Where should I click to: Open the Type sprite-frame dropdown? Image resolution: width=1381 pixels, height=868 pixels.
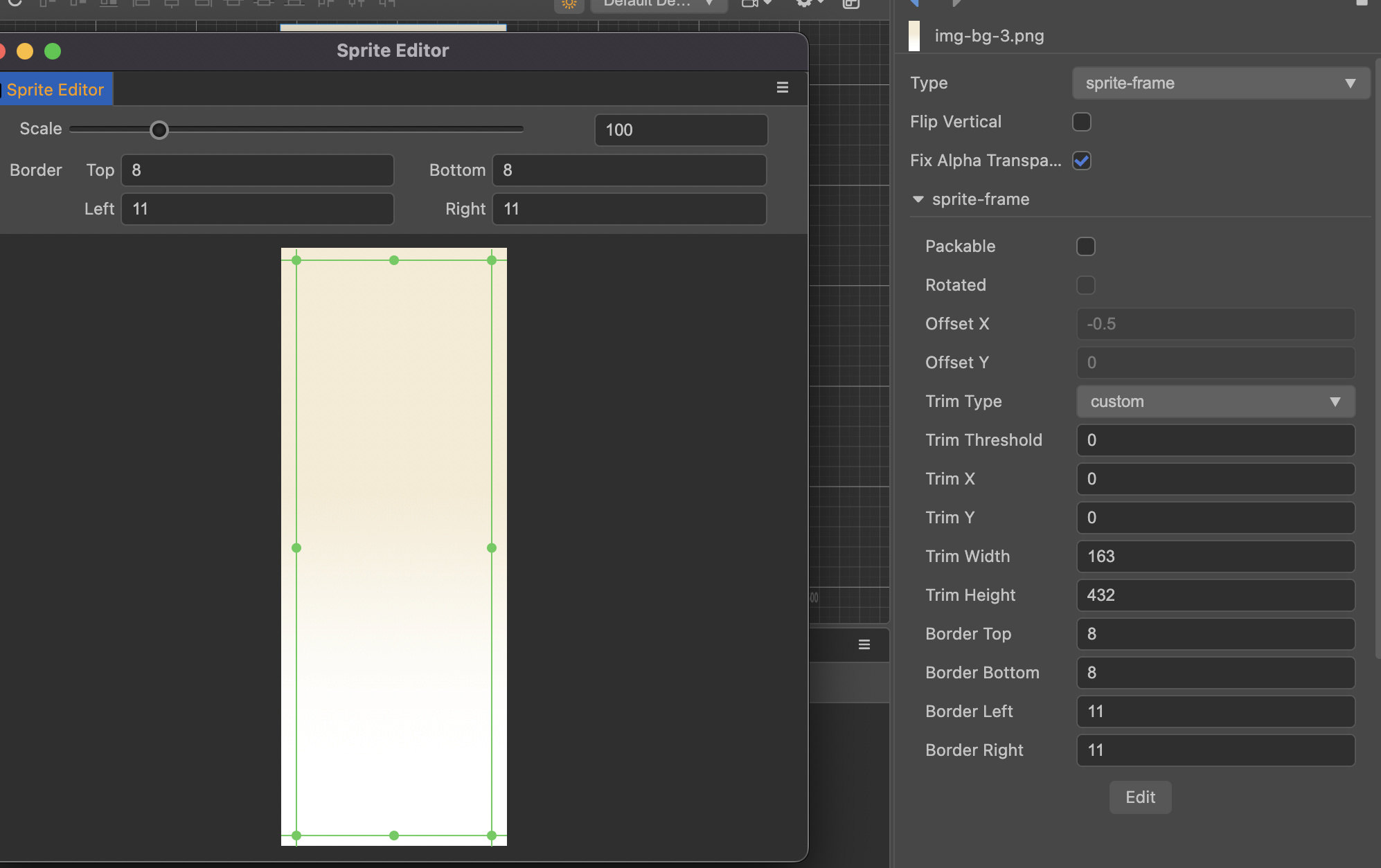click(1220, 83)
